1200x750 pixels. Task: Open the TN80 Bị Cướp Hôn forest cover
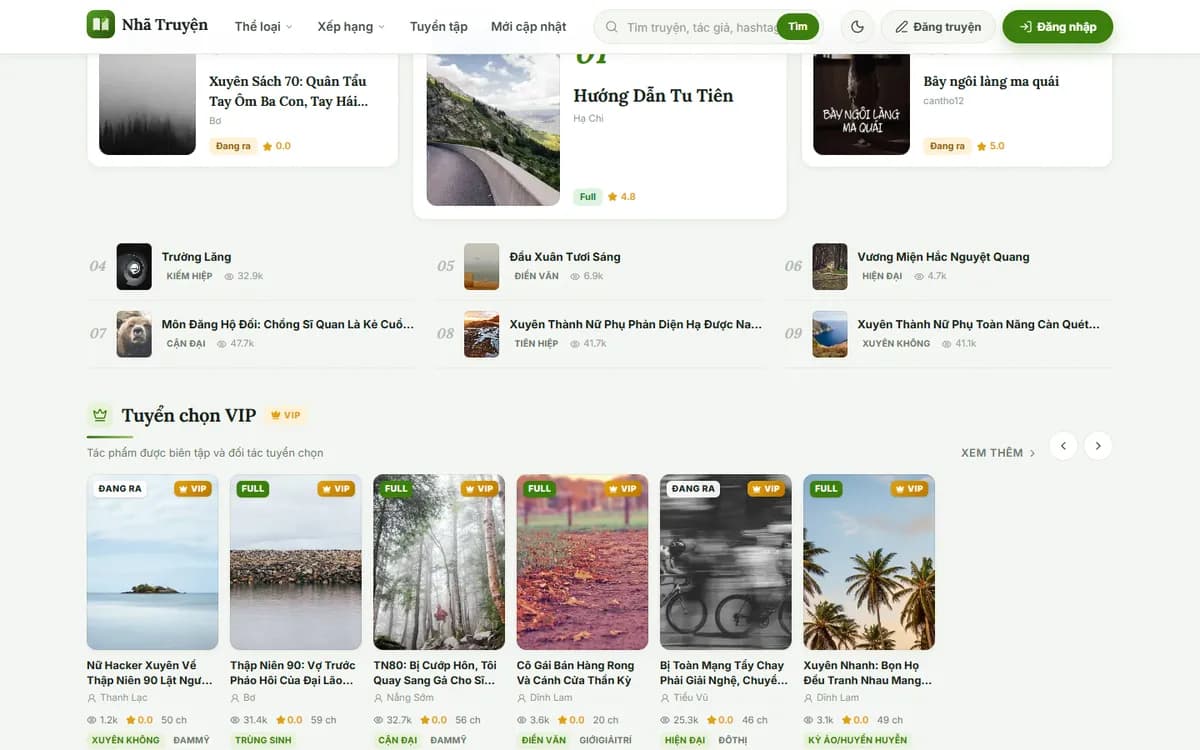coord(439,562)
